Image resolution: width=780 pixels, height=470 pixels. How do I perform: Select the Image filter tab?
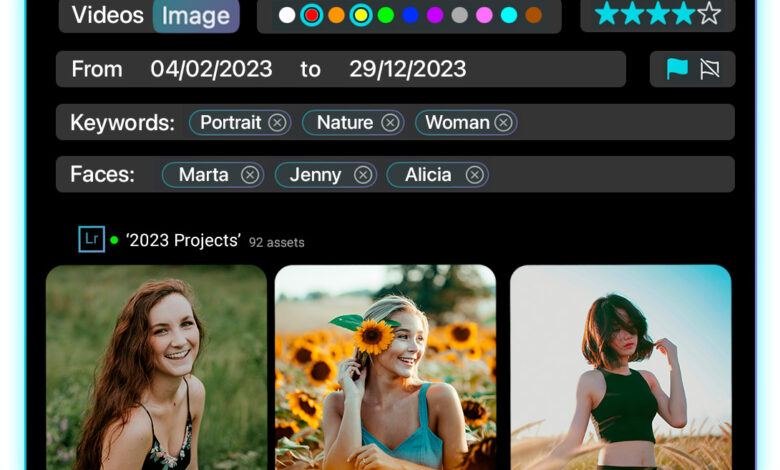point(196,16)
